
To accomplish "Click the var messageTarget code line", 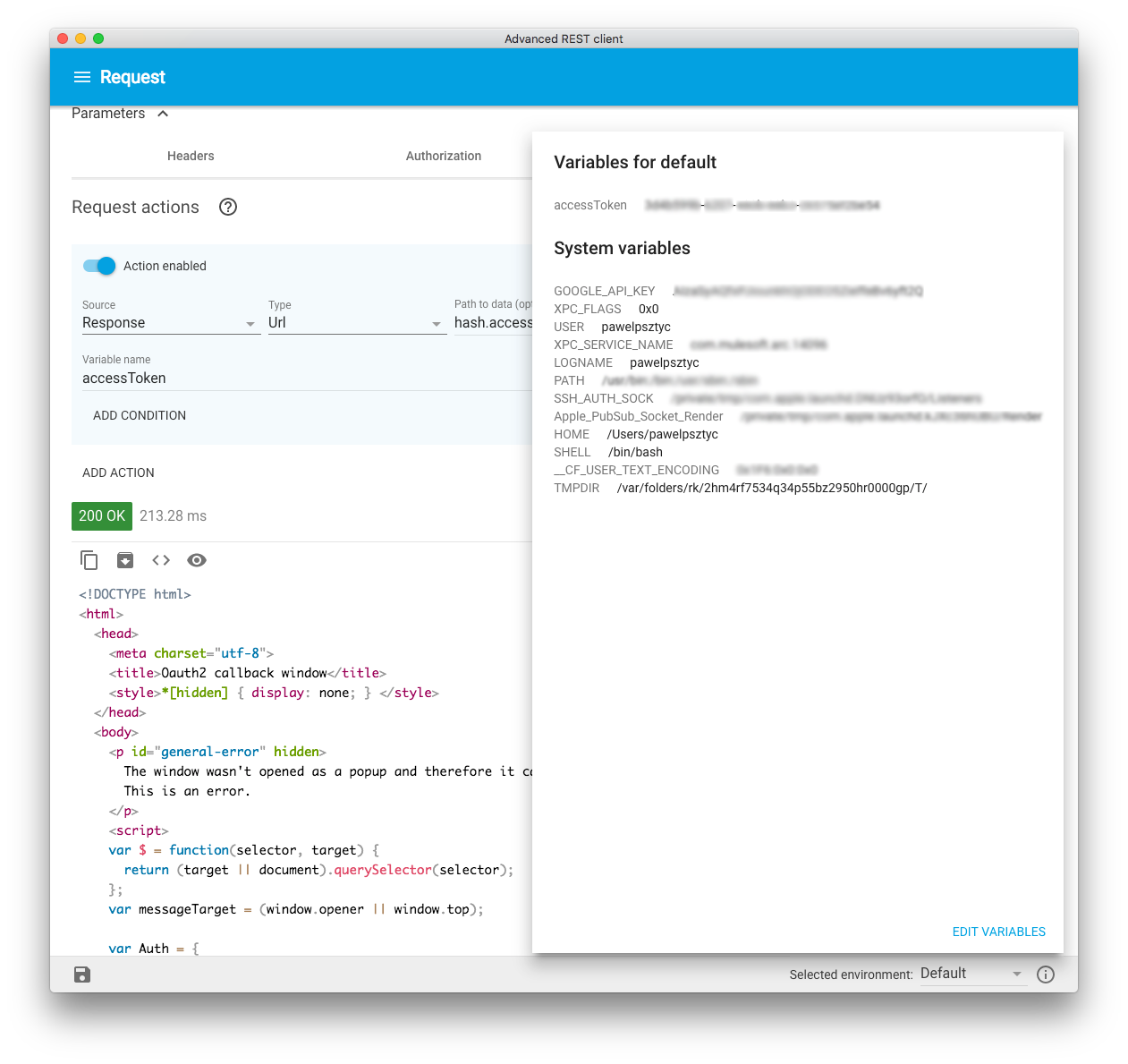I will 296,909.
